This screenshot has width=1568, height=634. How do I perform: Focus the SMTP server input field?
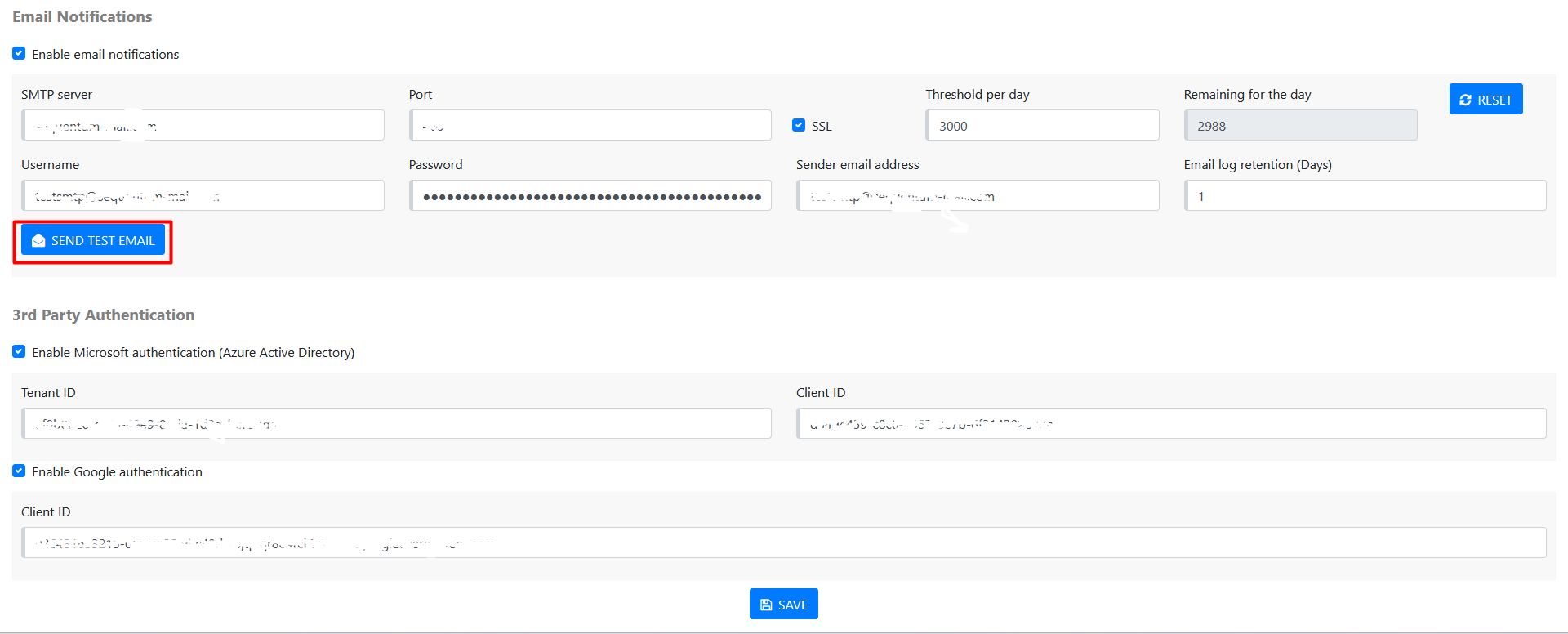click(203, 126)
